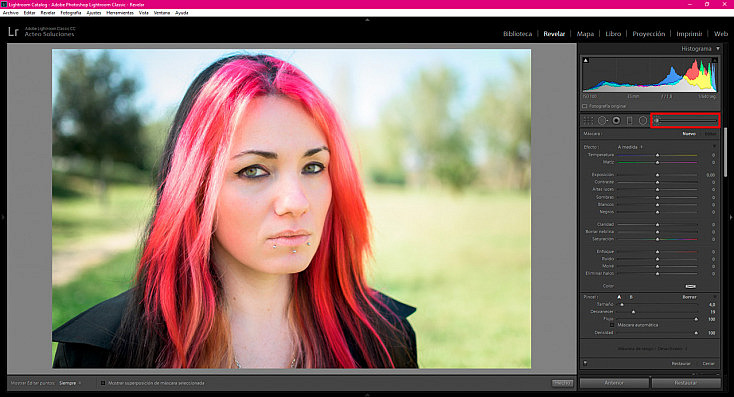Screen dimensions: 734x397
Task: Switch to the Biblioteca module
Action: click(x=517, y=34)
